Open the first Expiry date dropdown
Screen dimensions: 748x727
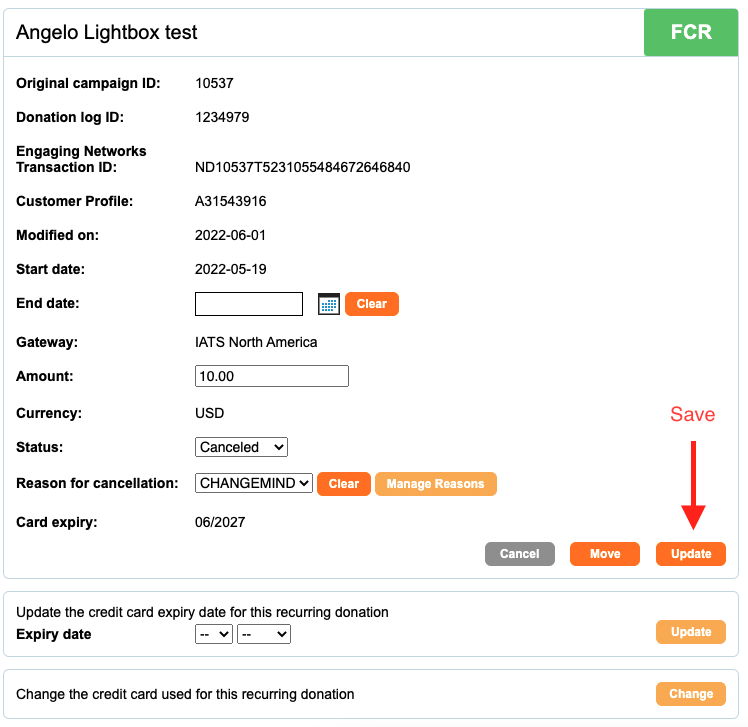pyautogui.click(x=214, y=634)
